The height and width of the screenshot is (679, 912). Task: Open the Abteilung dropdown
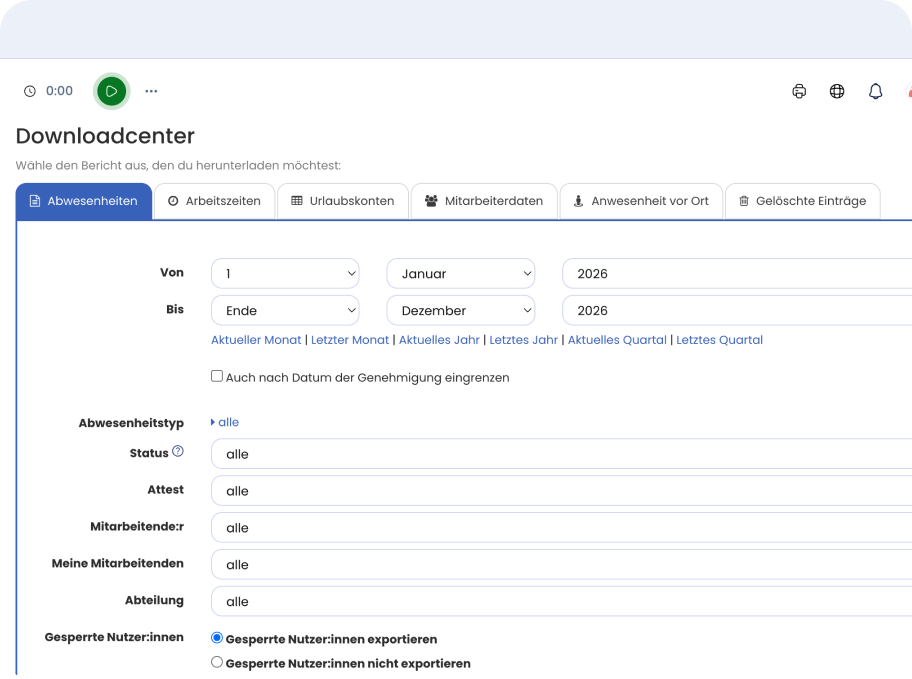pos(561,602)
